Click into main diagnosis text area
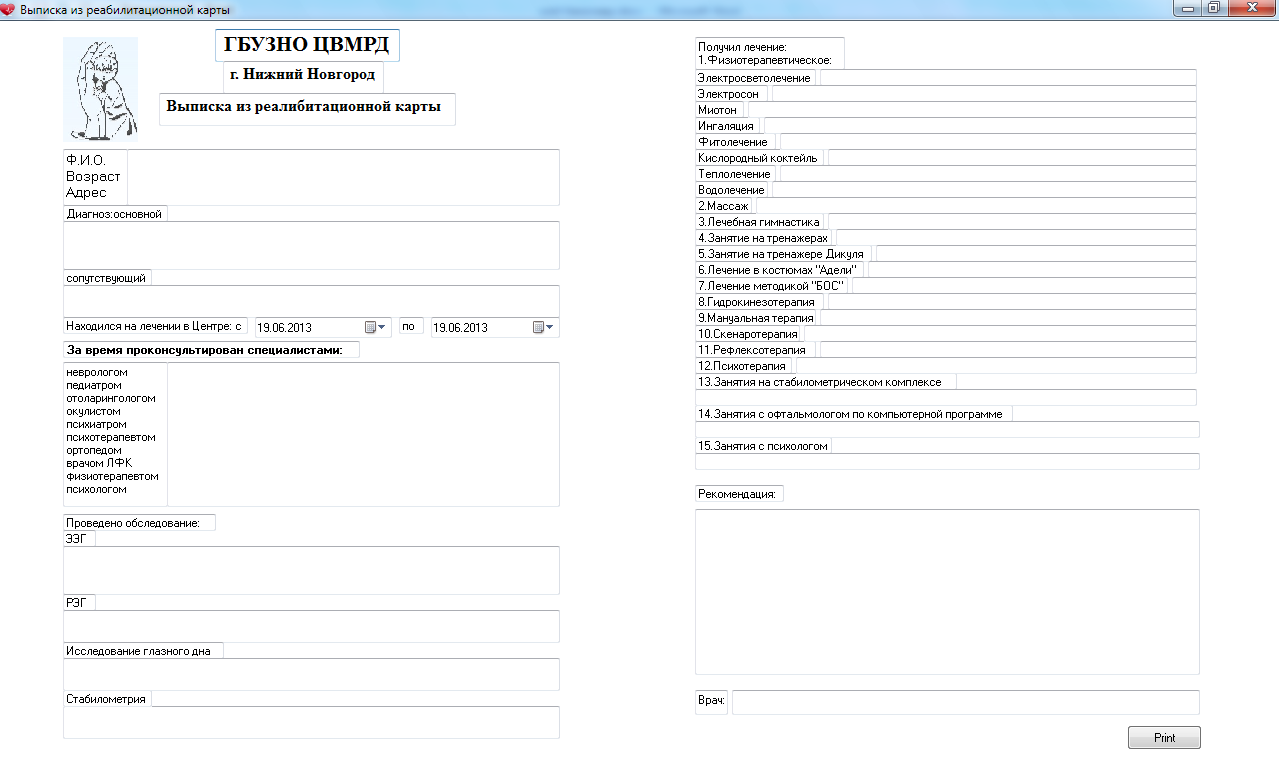 (311, 245)
